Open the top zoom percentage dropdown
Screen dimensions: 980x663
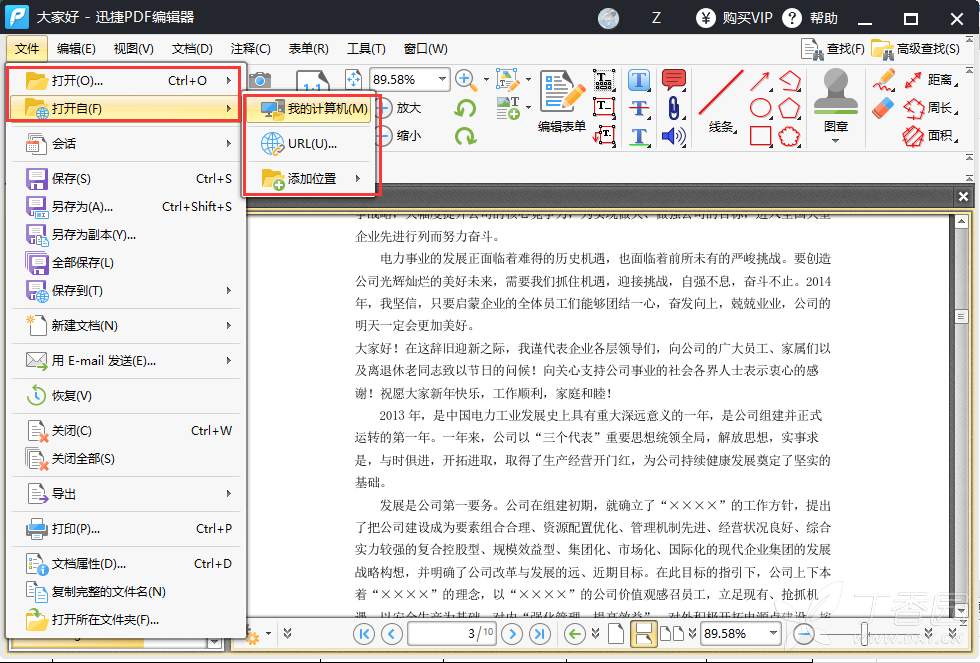(442, 79)
